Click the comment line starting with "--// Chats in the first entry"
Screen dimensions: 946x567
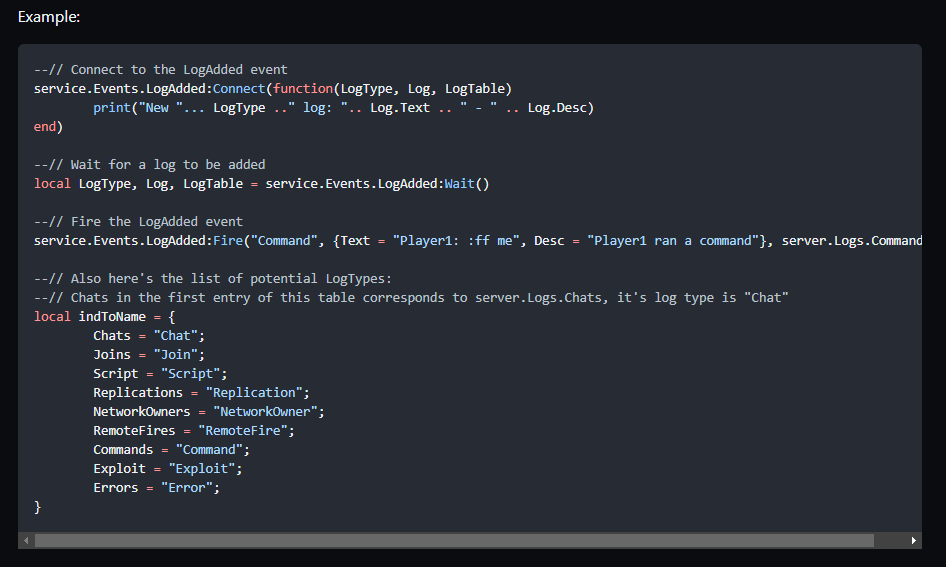pyautogui.click(x=411, y=298)
